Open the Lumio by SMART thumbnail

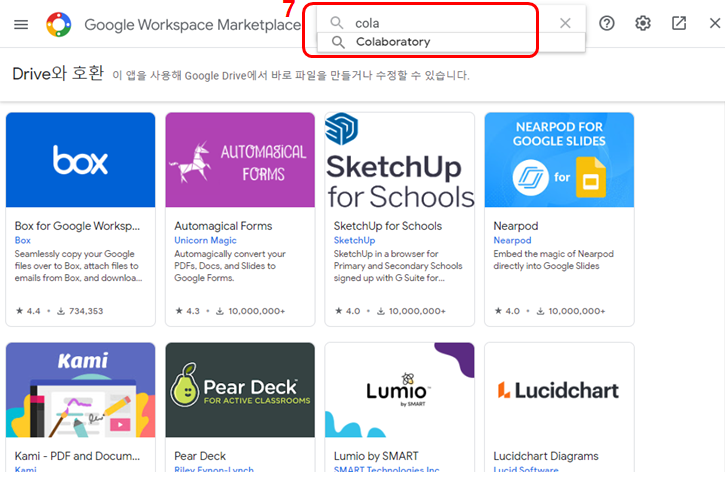click(x=399, y=390)
